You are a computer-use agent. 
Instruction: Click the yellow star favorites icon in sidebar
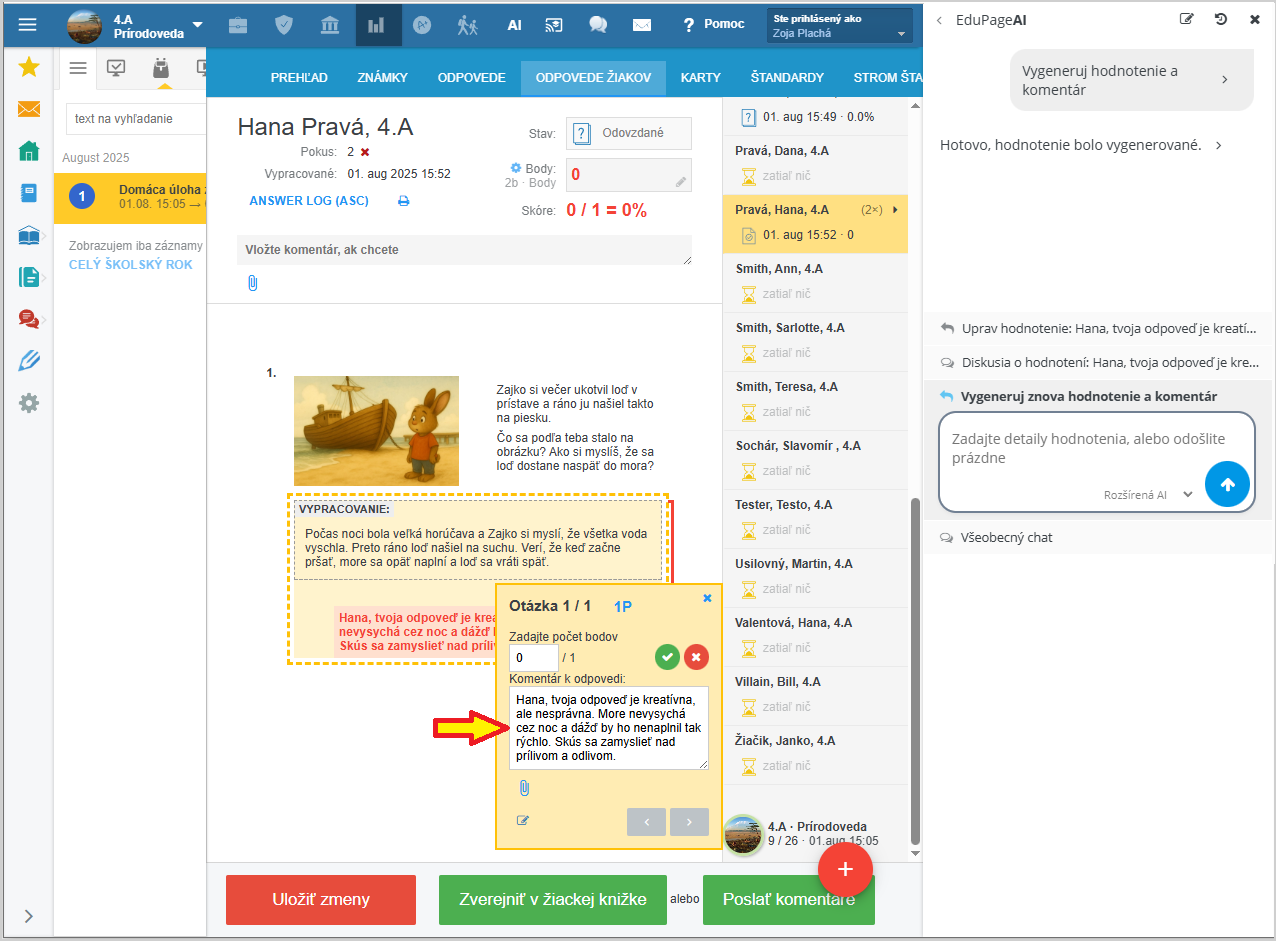(29, 67)
